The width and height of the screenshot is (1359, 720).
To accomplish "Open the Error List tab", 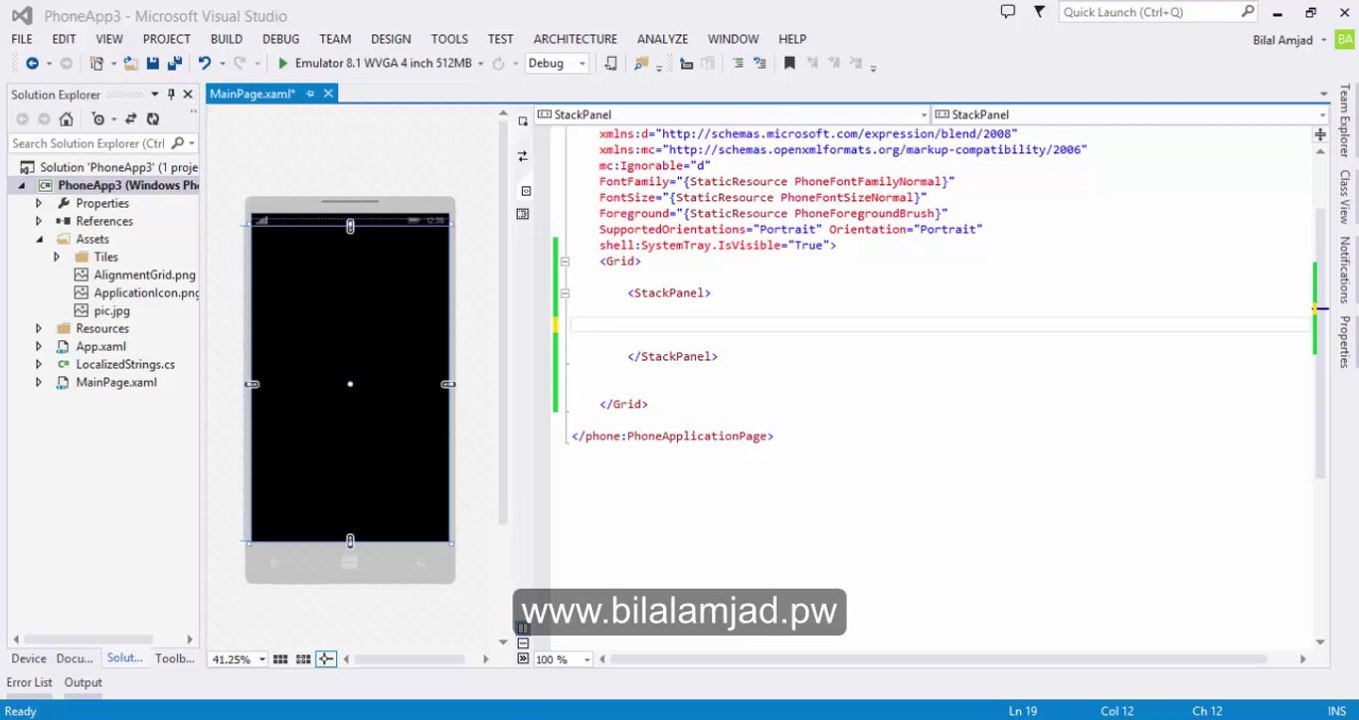I will [x=29, y=682].
